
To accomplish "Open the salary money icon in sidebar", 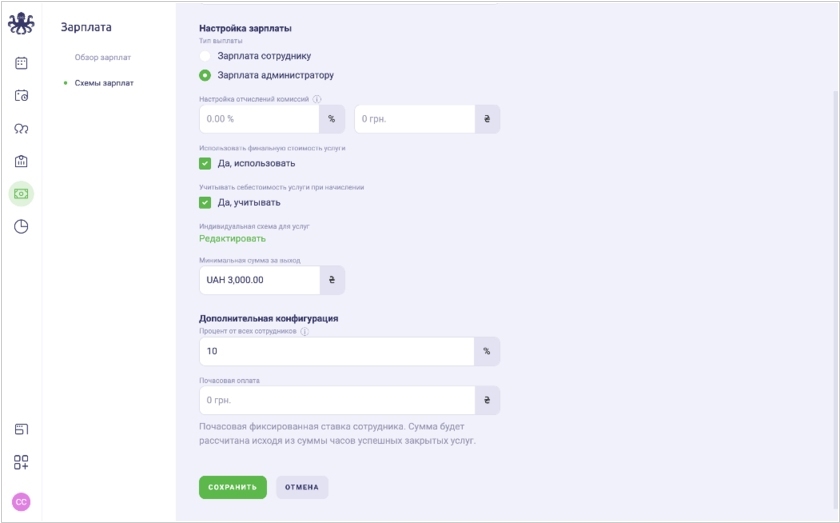I will (x=21, y=193).
